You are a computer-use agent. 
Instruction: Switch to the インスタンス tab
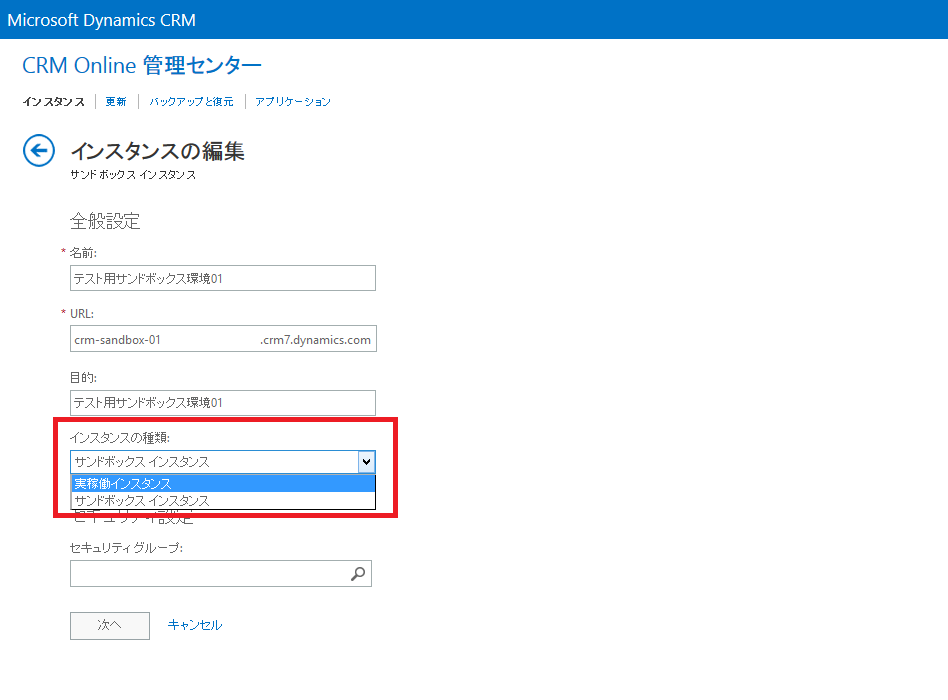[54, 102]
